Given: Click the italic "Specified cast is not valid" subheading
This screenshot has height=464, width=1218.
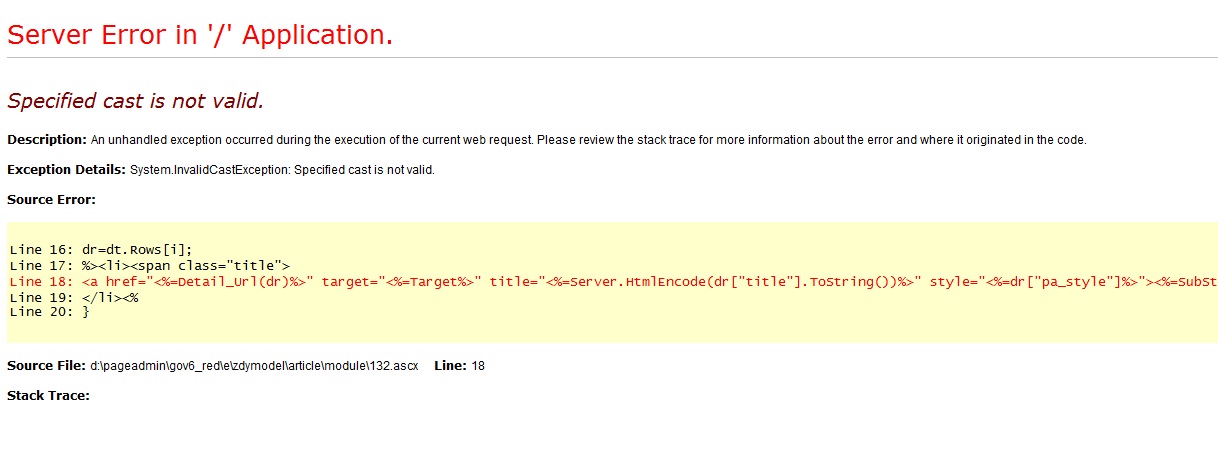Looking at the screenshot, I should 135,101.
